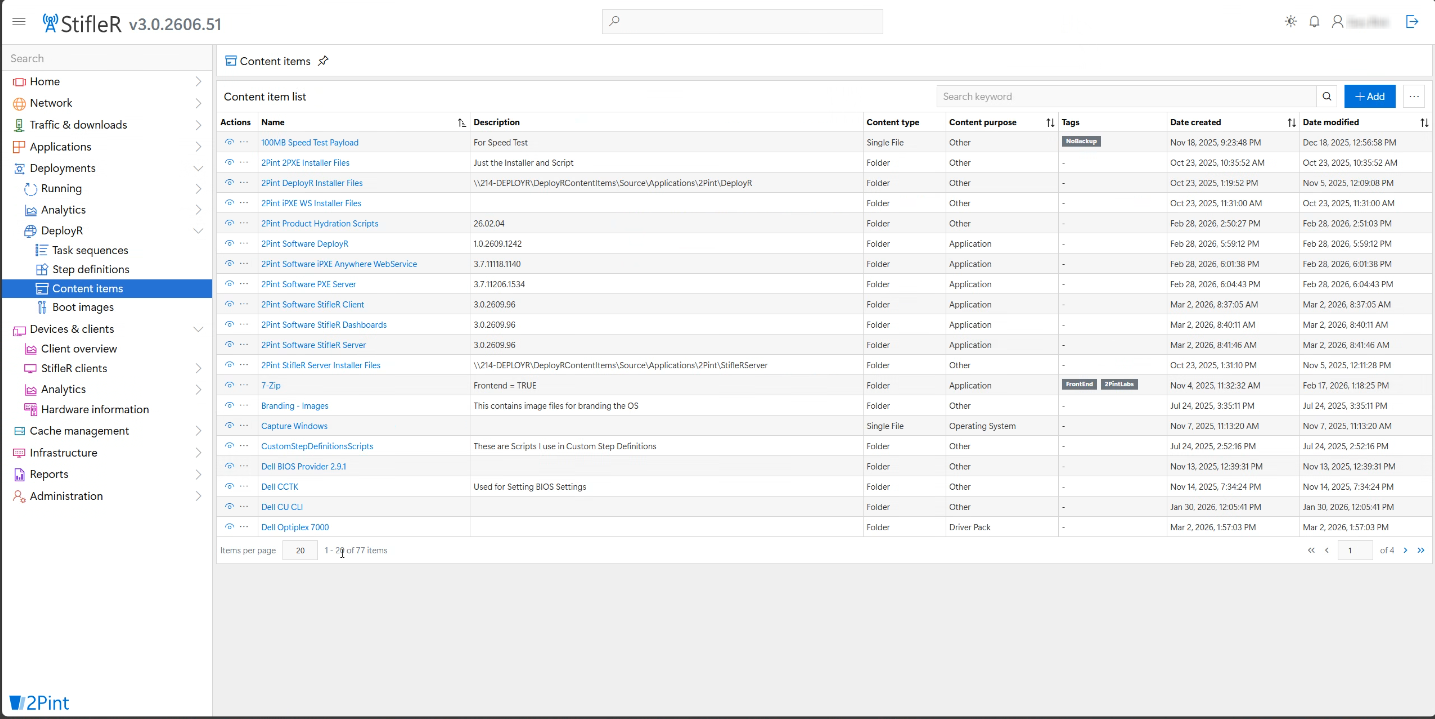Open Step definitions in sidebar

[91, 269]
